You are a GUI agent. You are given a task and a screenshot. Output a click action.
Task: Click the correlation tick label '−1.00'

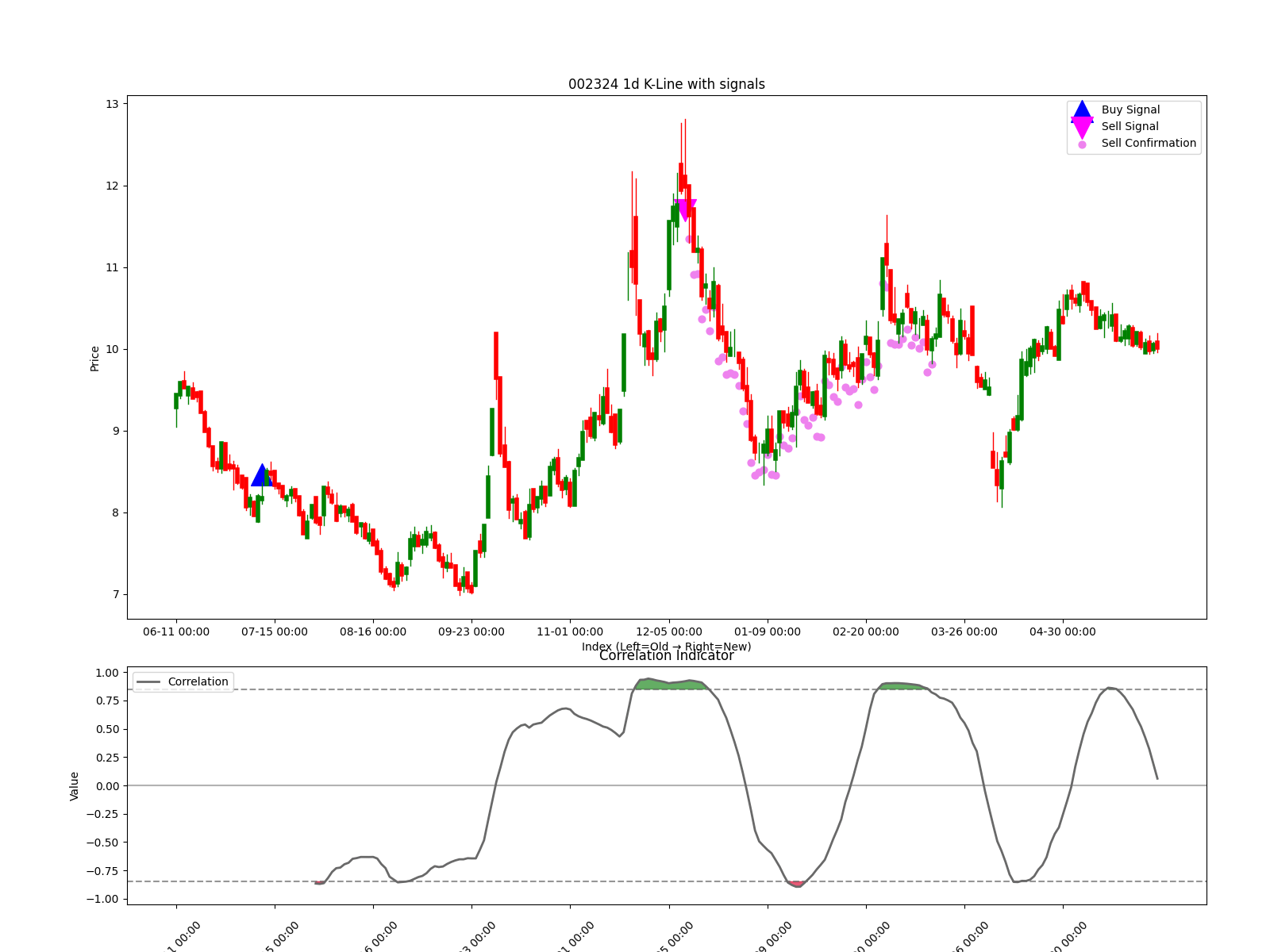(102, 899)
